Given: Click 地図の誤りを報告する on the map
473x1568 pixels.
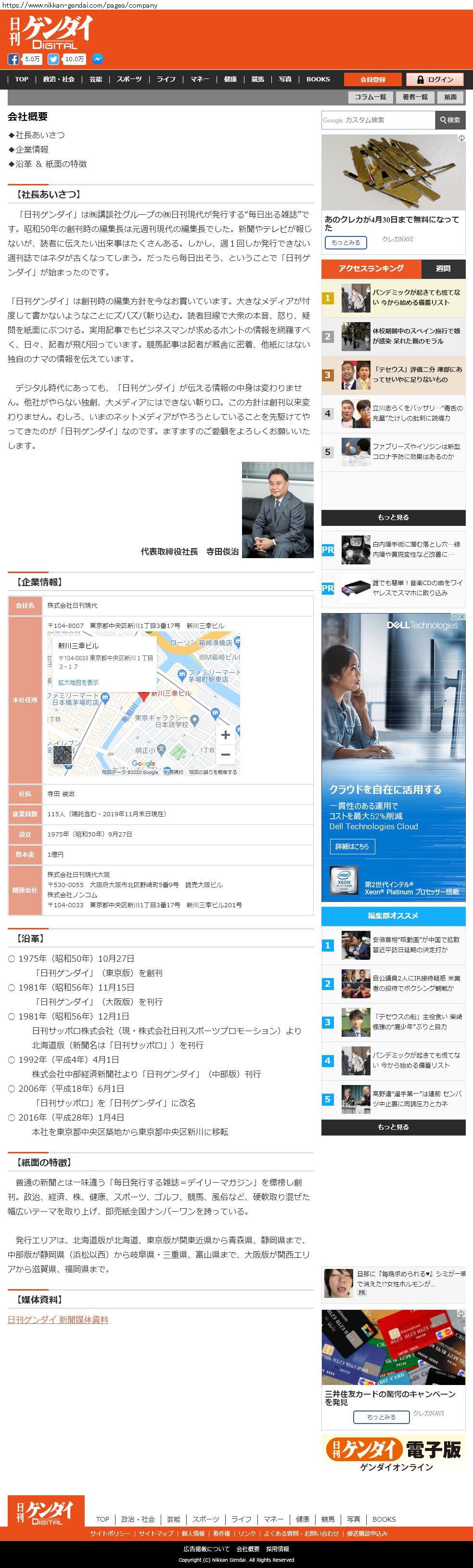Looking at the screenshot, I should click(213, 772).
